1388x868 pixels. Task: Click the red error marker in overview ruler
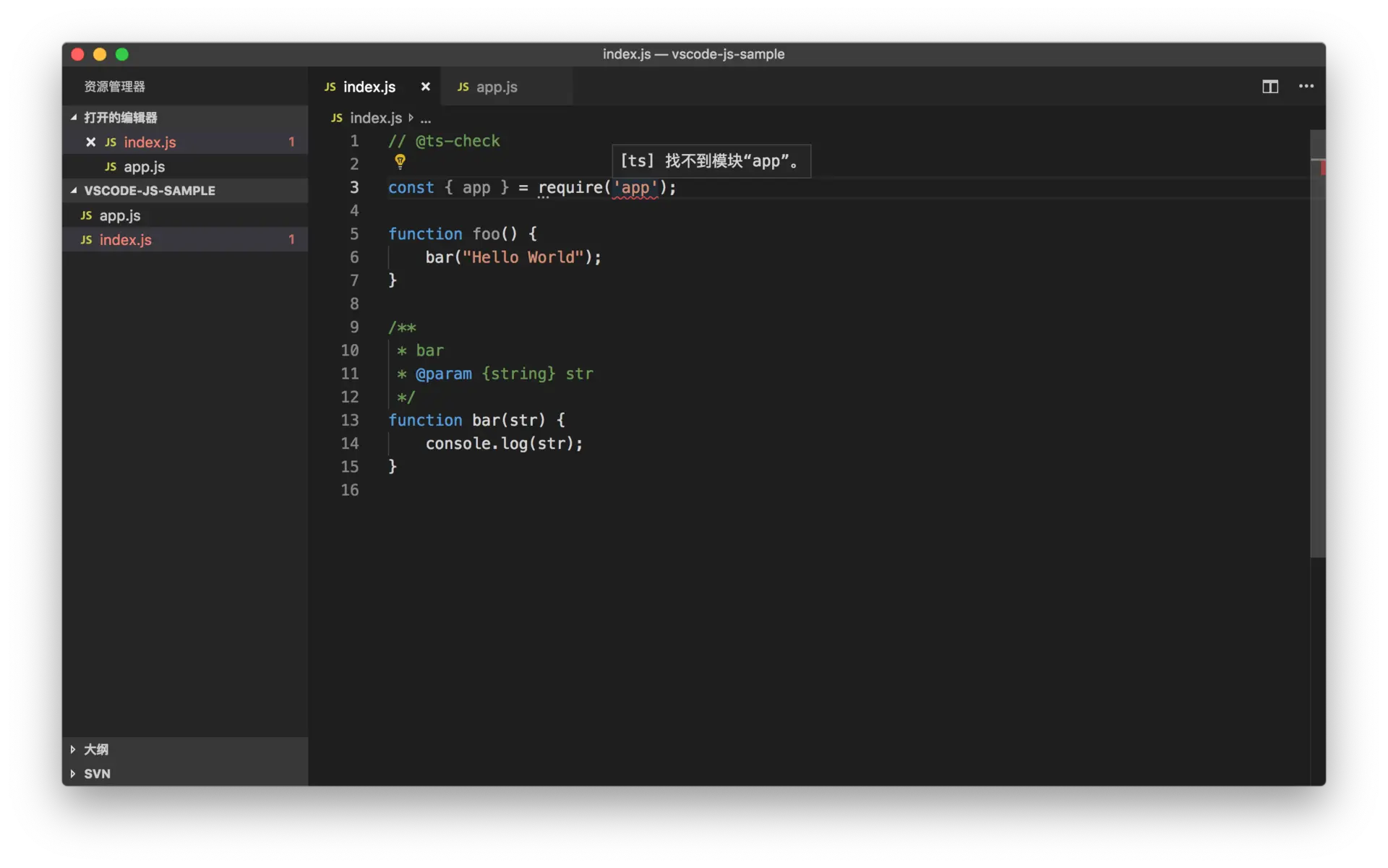pos(1322,168)
